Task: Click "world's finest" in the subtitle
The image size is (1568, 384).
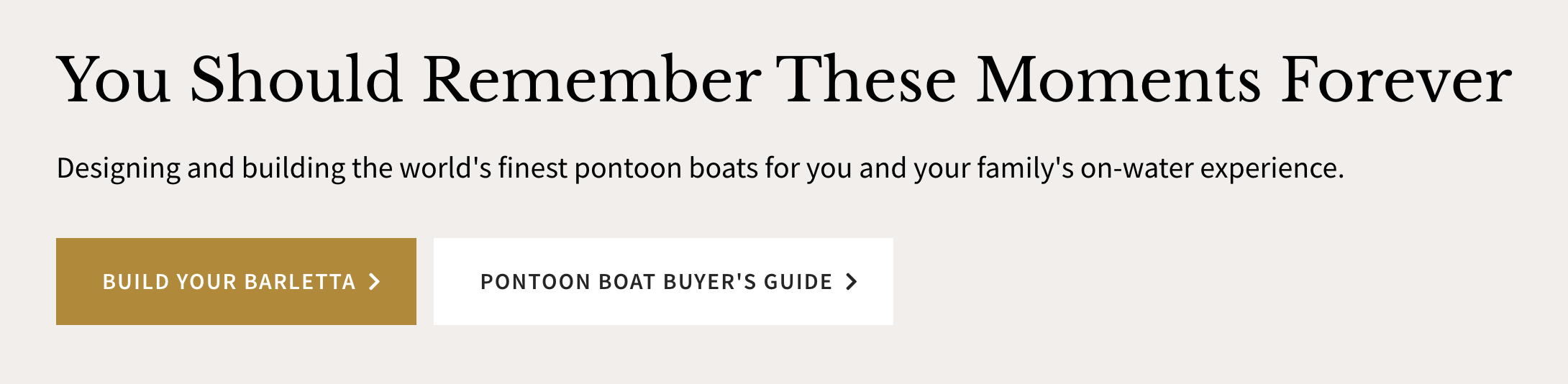Action: 484,168
